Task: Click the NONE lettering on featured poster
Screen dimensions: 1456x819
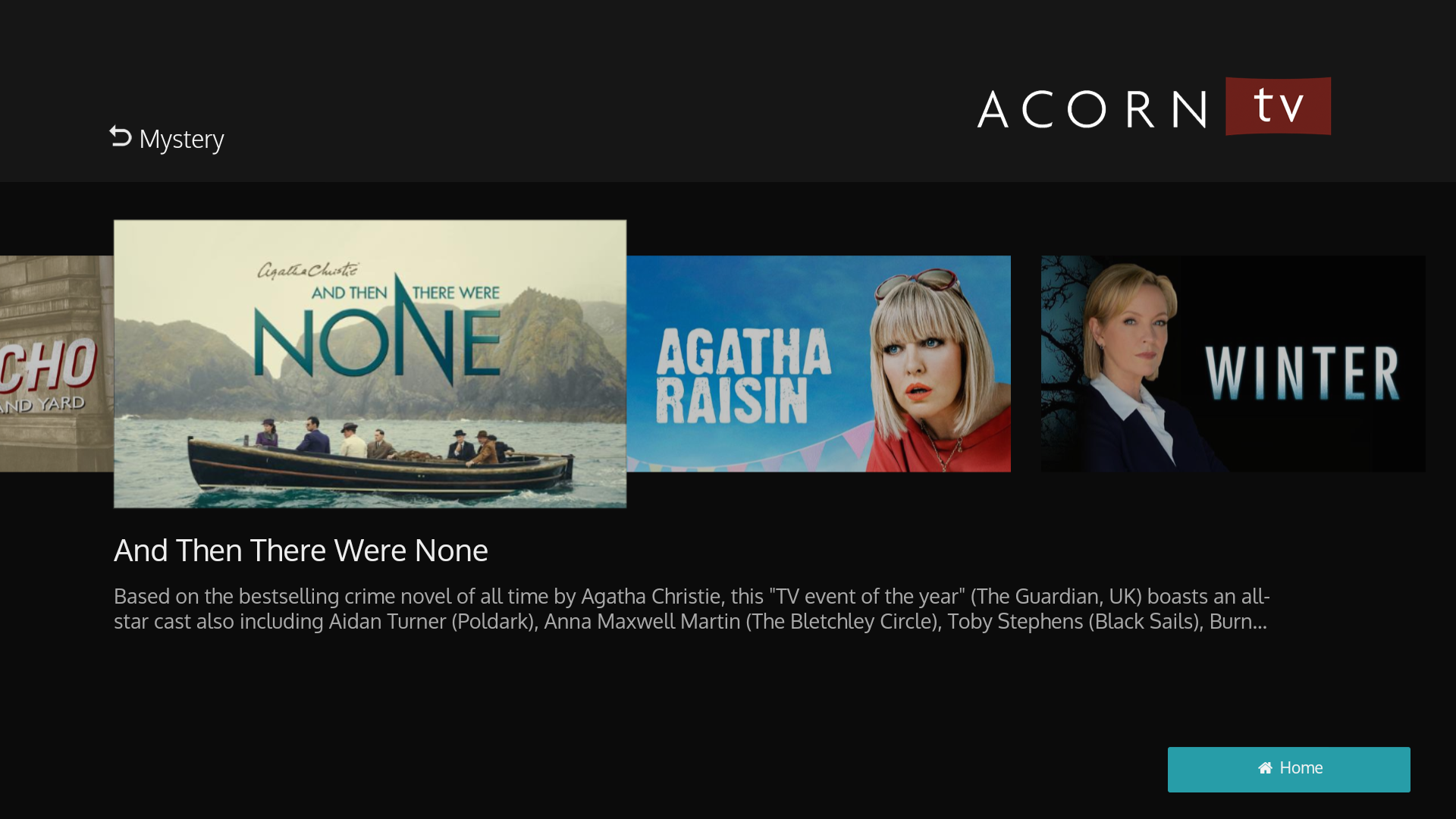Action: 377,341
